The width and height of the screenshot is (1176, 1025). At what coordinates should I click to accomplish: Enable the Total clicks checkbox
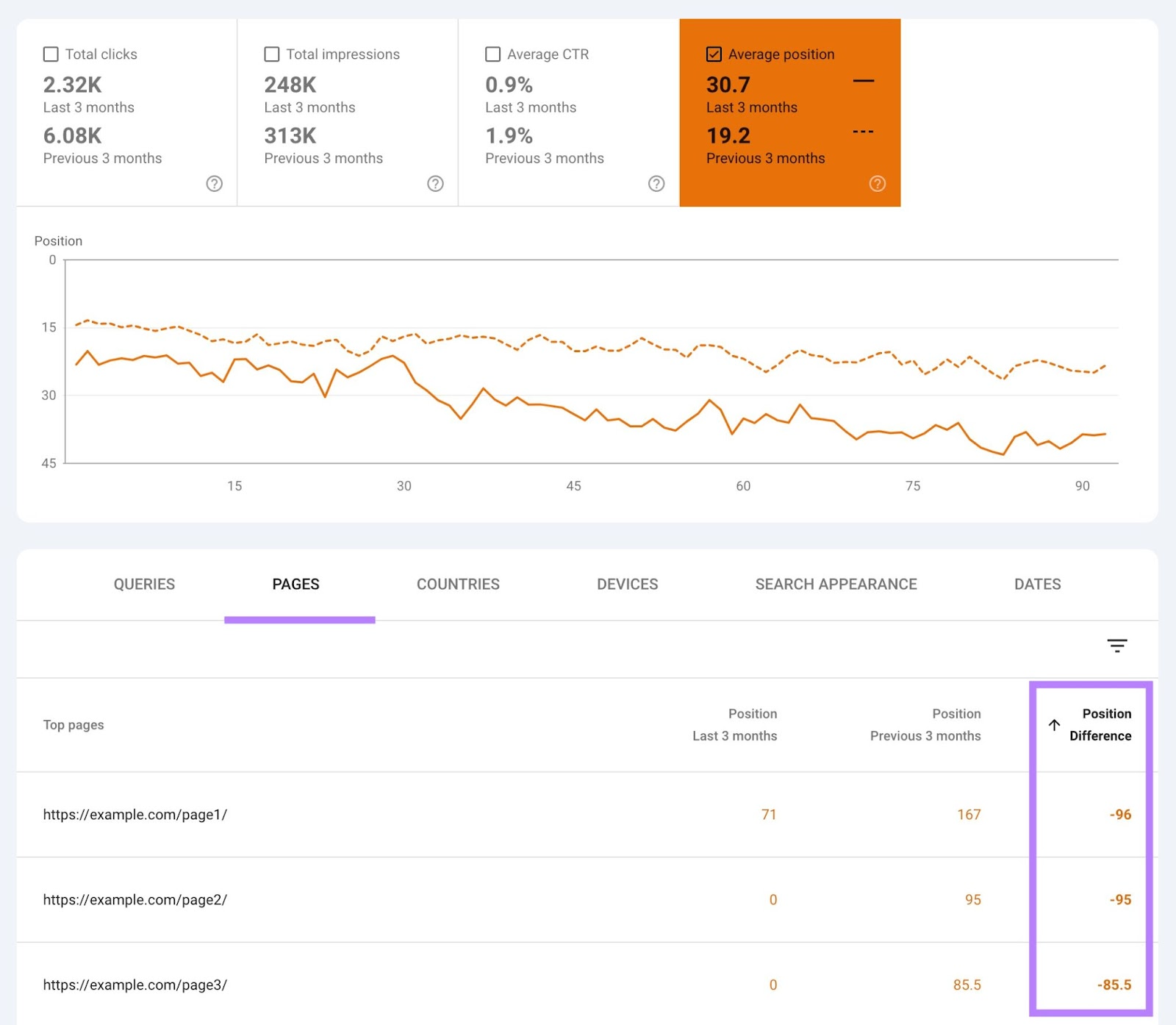point(50,53)
